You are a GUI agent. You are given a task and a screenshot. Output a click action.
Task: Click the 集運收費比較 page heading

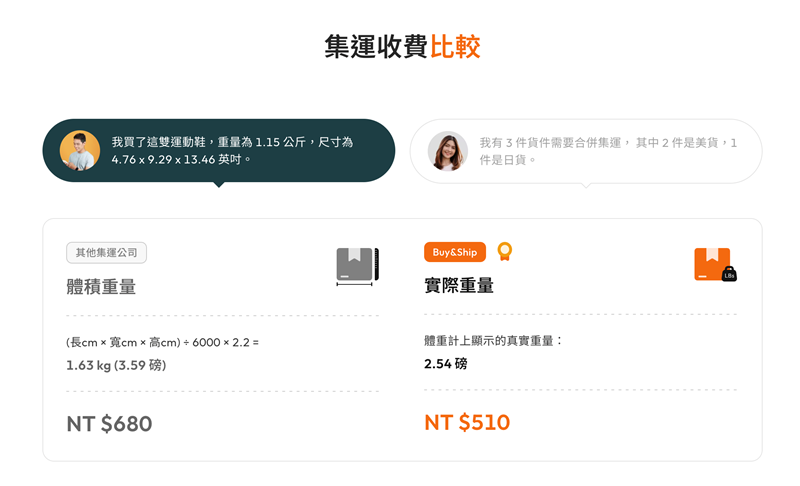(402, 47)
